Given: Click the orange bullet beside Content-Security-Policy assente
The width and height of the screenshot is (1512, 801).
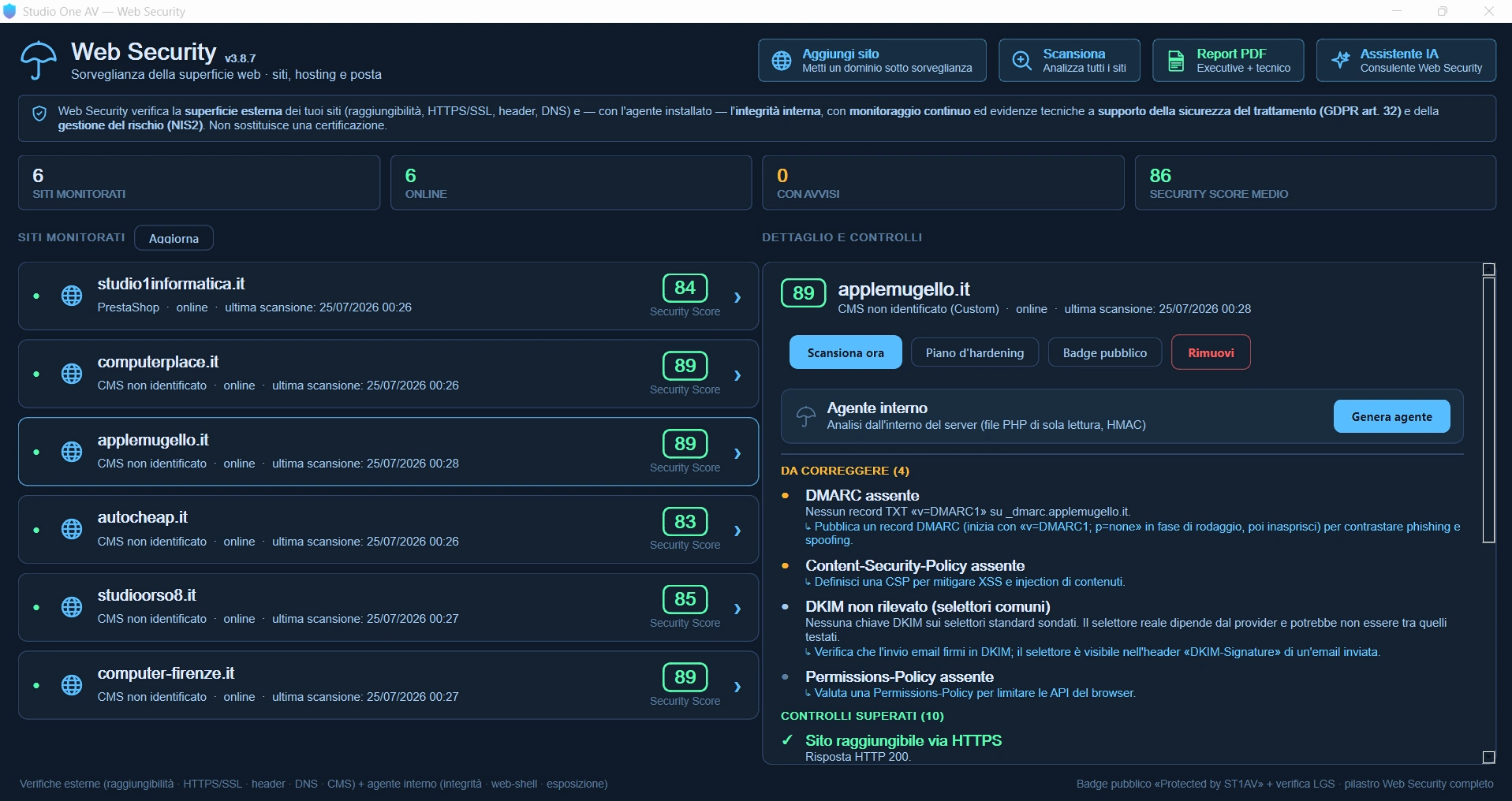Looking at the screenshot, I should pos(785,566).
